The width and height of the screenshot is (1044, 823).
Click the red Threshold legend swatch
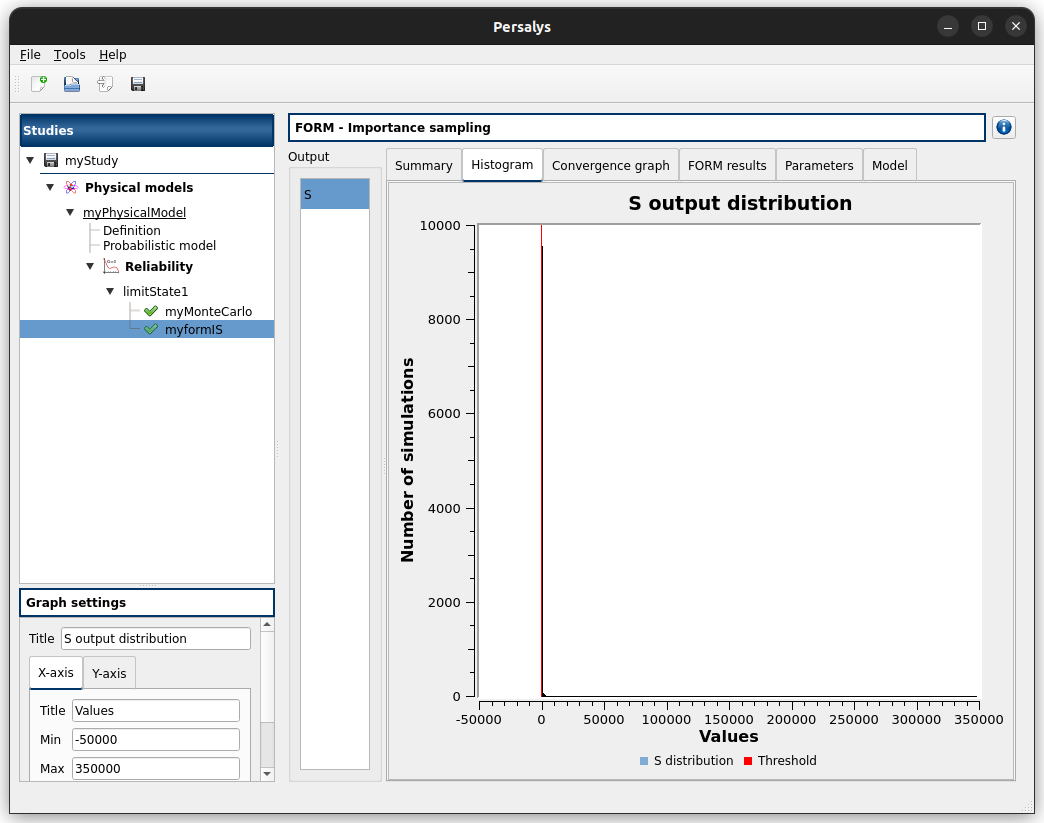pos(748,761)
